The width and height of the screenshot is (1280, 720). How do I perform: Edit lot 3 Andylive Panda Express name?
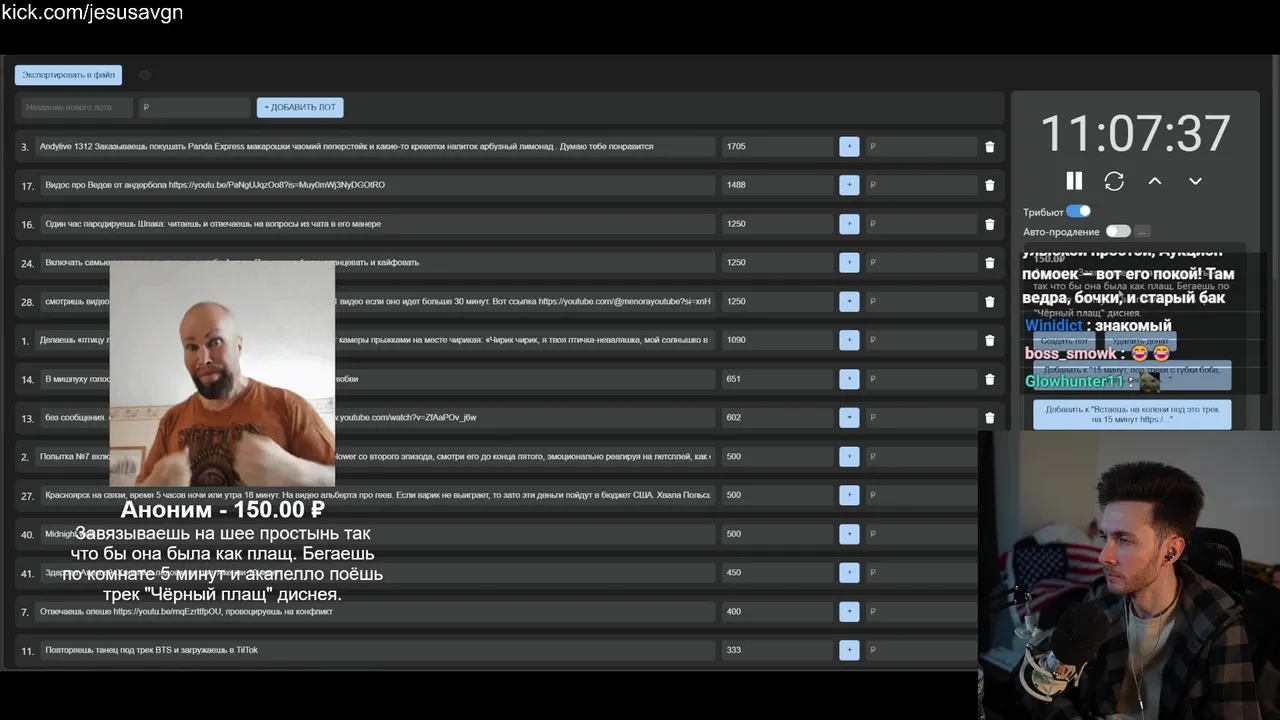coord(375,146)
